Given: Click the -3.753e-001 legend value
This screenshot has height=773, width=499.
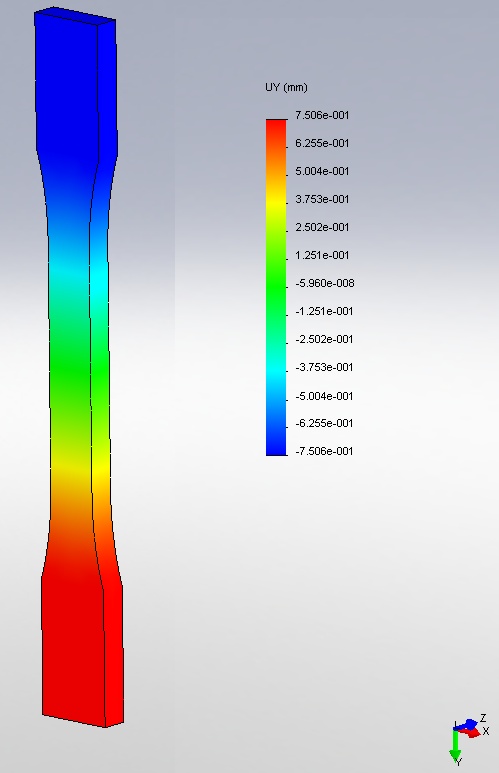Looking at the screenshot, I should click(x=324, y=367).
